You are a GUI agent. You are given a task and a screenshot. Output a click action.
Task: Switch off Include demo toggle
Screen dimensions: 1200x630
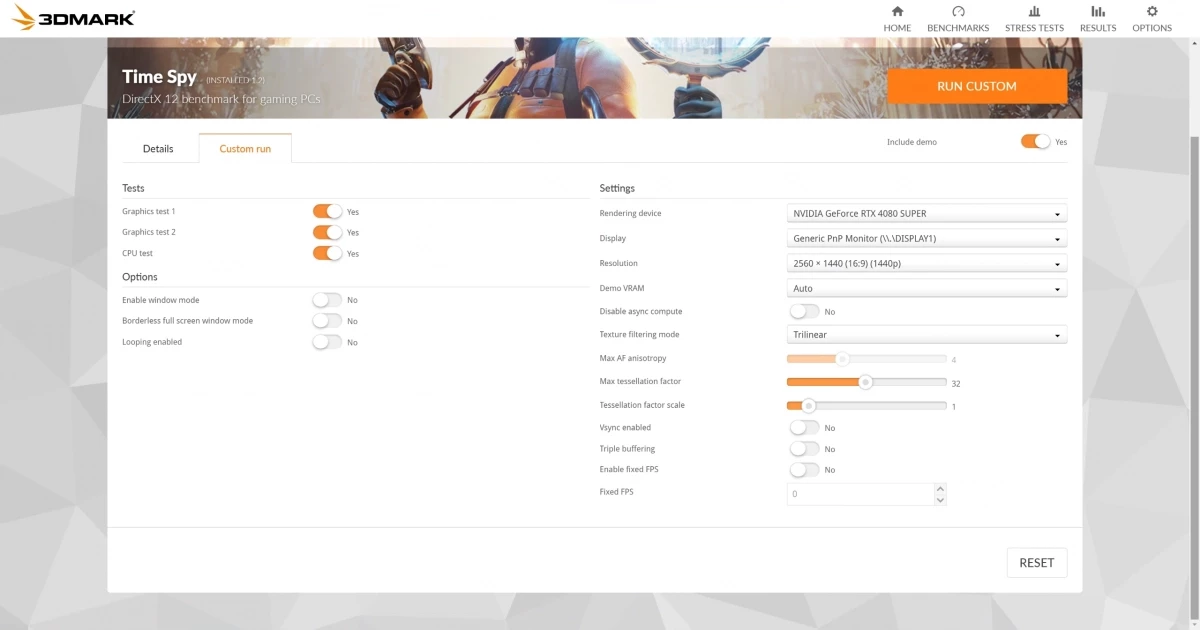(x=1035, y=142)
